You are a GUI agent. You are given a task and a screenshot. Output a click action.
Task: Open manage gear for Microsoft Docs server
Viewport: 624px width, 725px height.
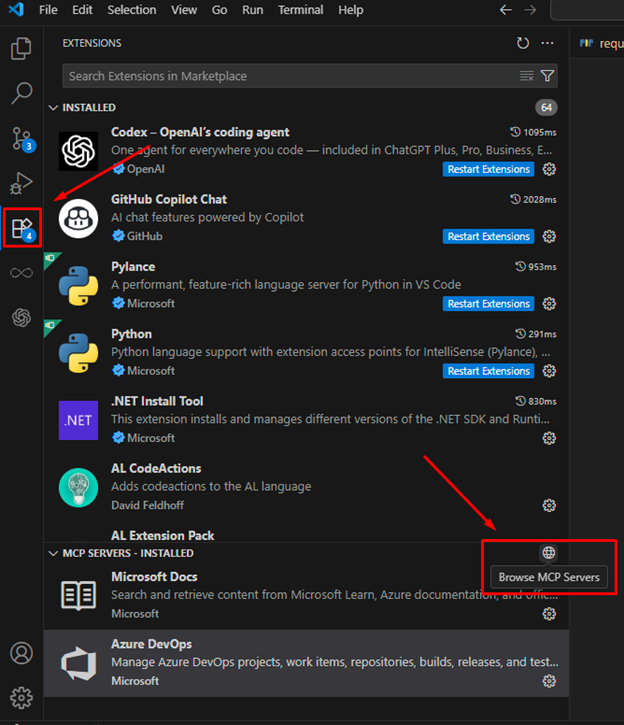pos(549,614)
